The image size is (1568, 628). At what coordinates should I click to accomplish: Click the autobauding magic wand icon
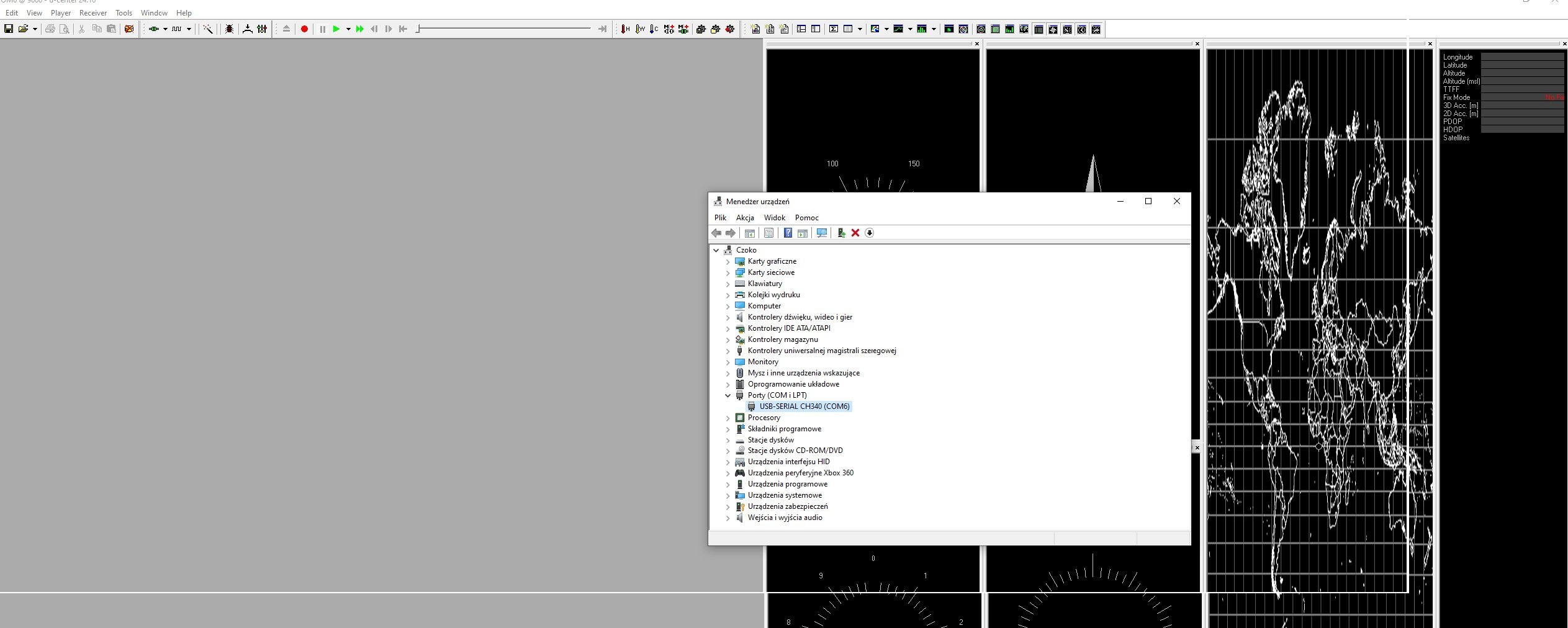(208, 29)
